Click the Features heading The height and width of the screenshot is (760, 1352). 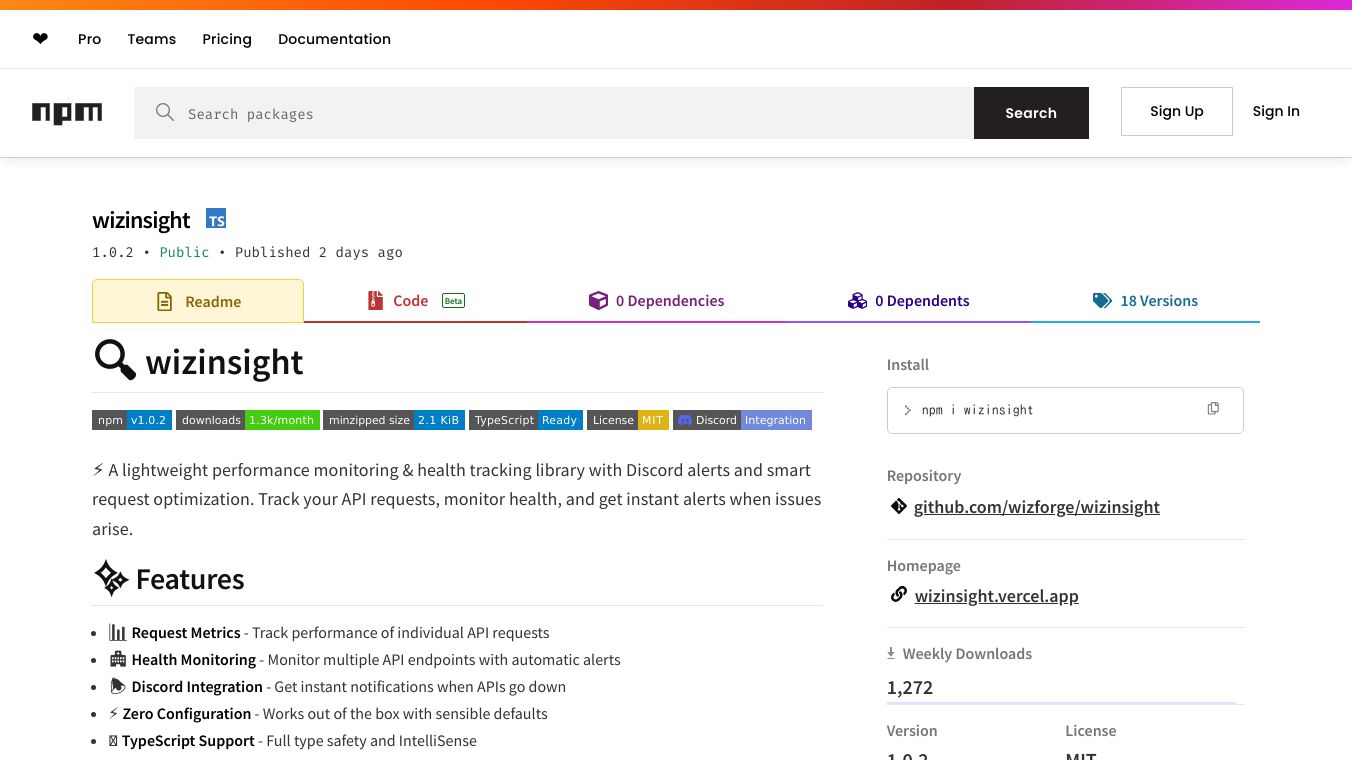pyautogui.click(x=190, y=579)
